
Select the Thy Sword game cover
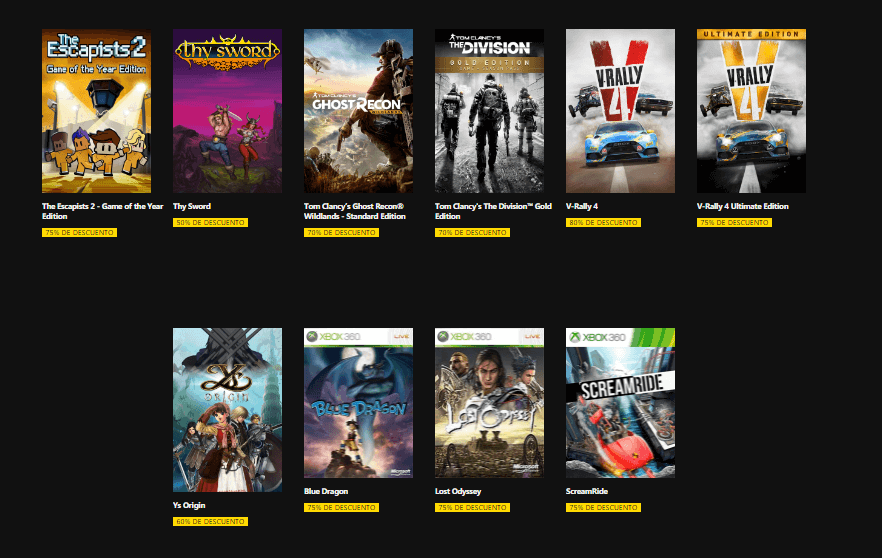tap(227, 111)
